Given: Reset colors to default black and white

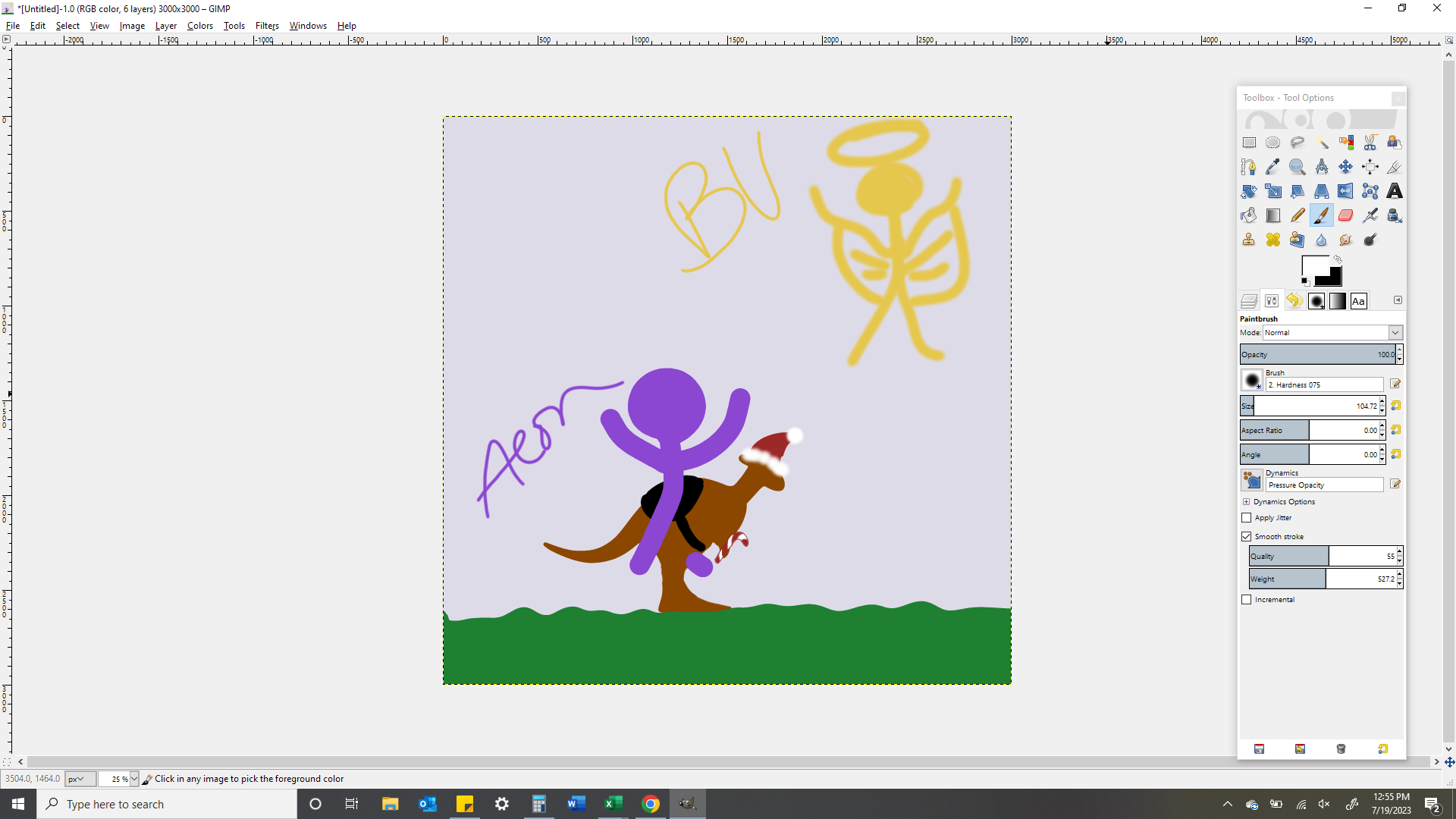Looking at the screenshot, I should [1305, 281].
